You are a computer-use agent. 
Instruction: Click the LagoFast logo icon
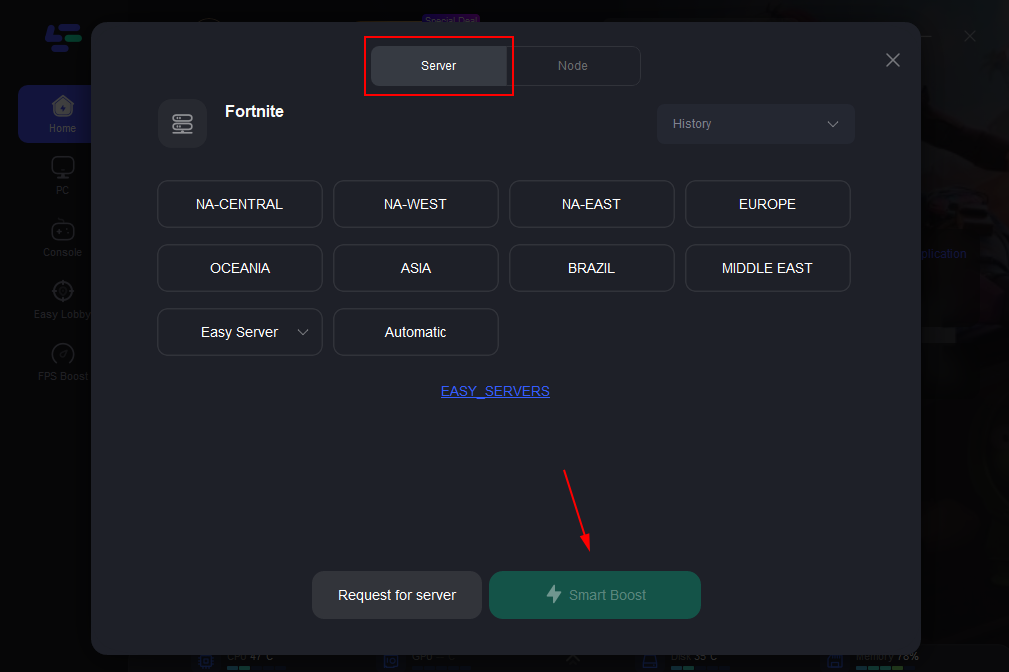(62, 37)
